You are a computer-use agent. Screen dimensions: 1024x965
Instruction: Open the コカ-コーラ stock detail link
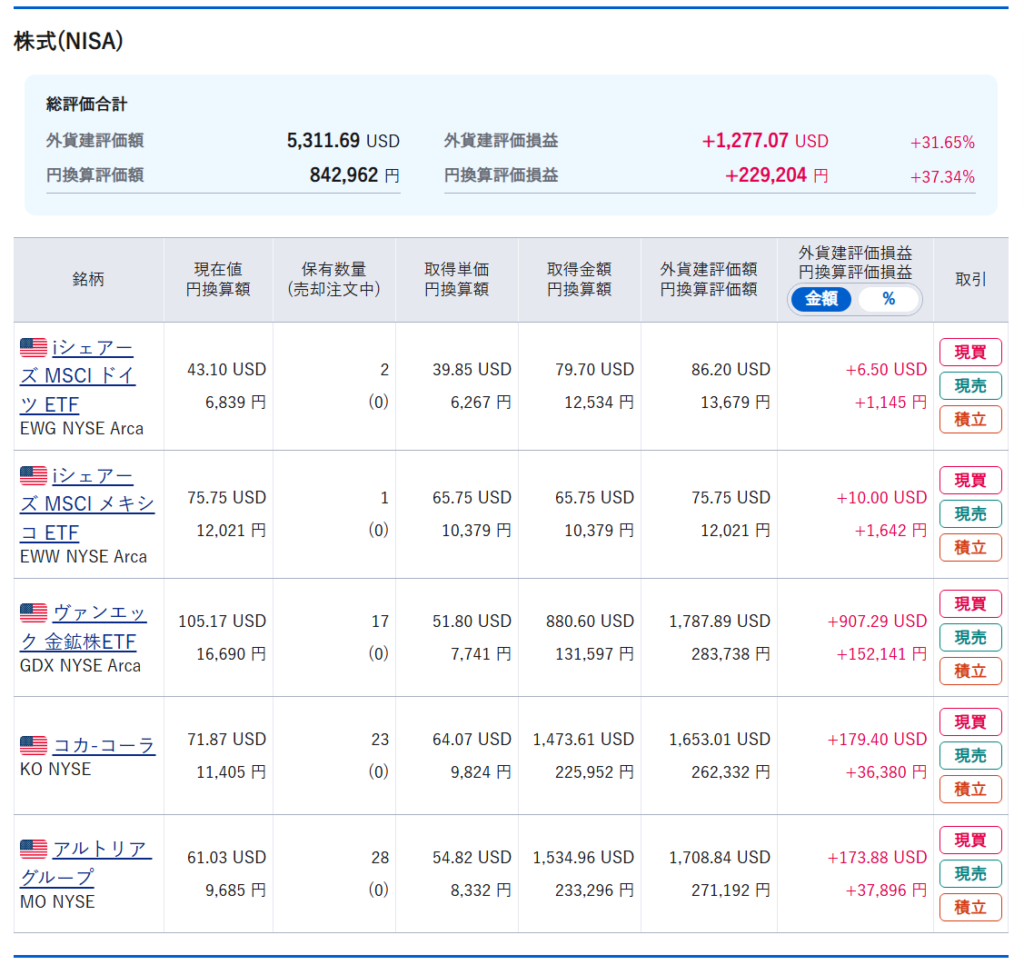(x=104, y=746)
